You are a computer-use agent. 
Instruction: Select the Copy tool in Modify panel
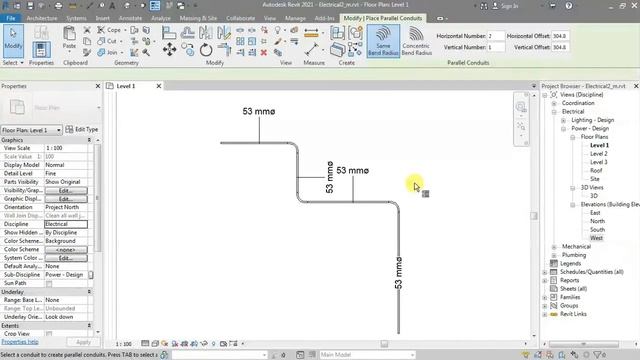188,50
